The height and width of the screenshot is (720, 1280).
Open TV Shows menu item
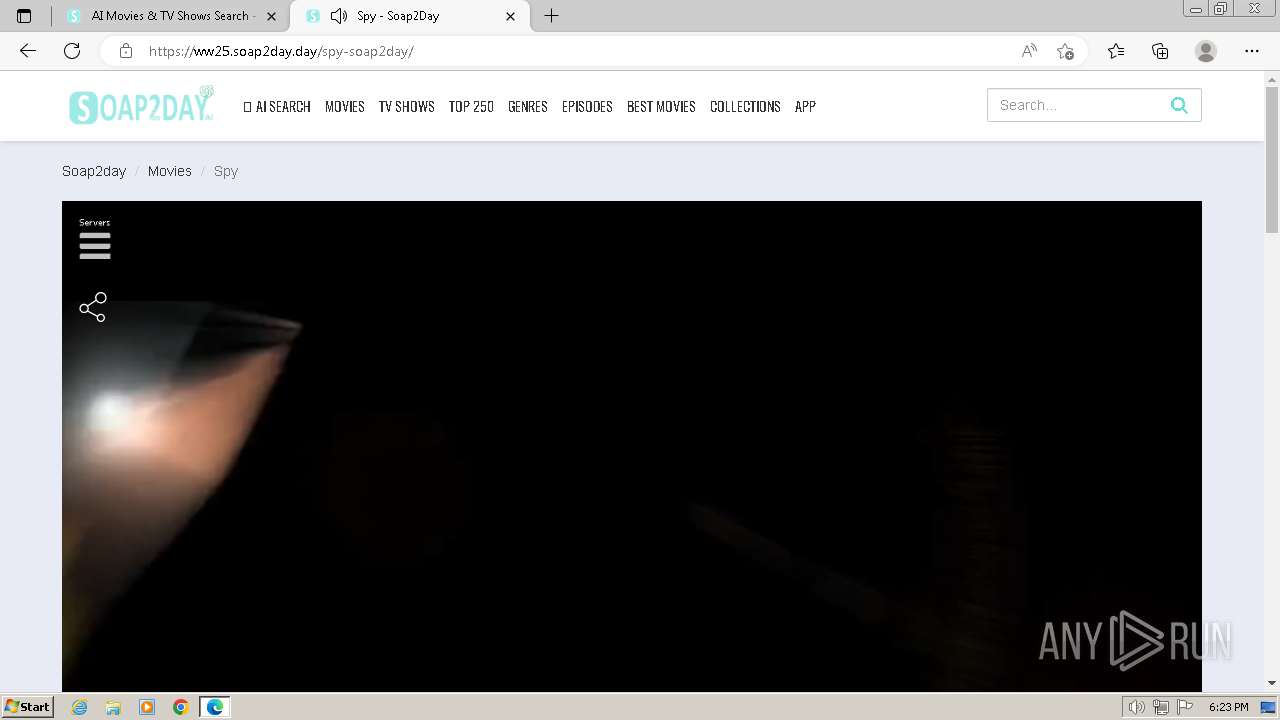[406, 106]
